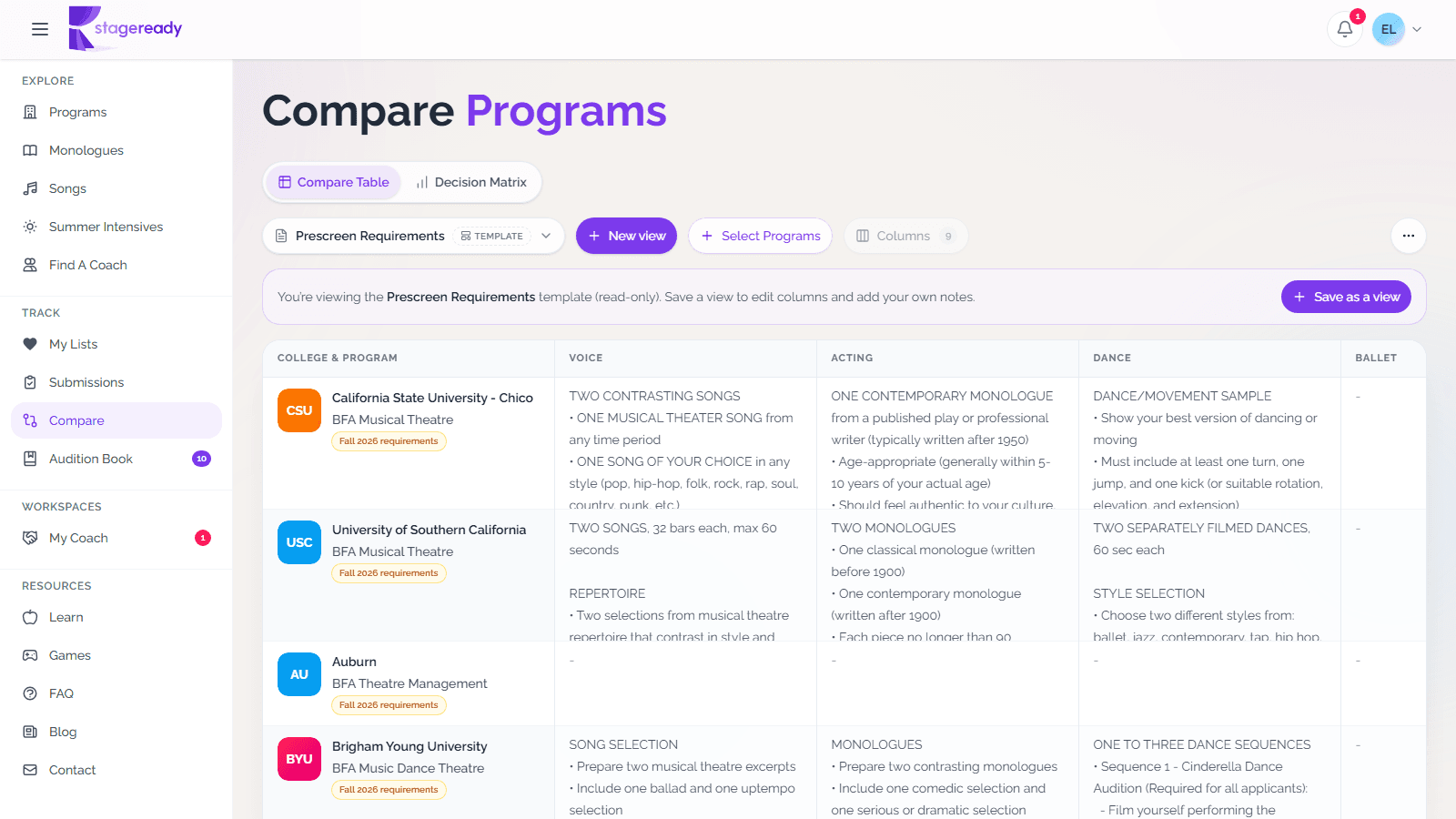1456x819 pixels.
Task: Click the Blog newspaper icon
Action: 30,732
